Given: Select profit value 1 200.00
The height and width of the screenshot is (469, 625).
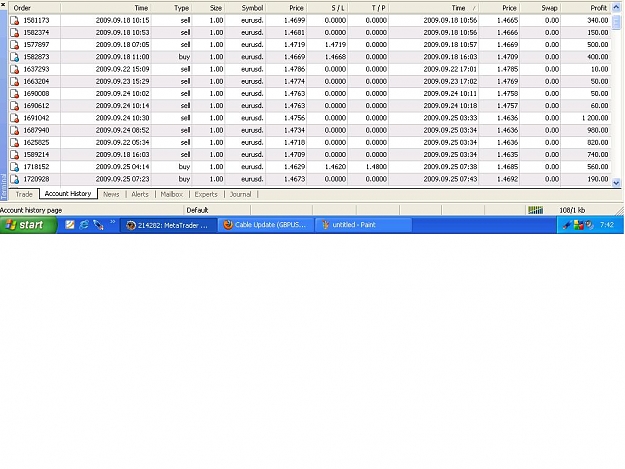Looking at the screenshot, I should 595,118.
